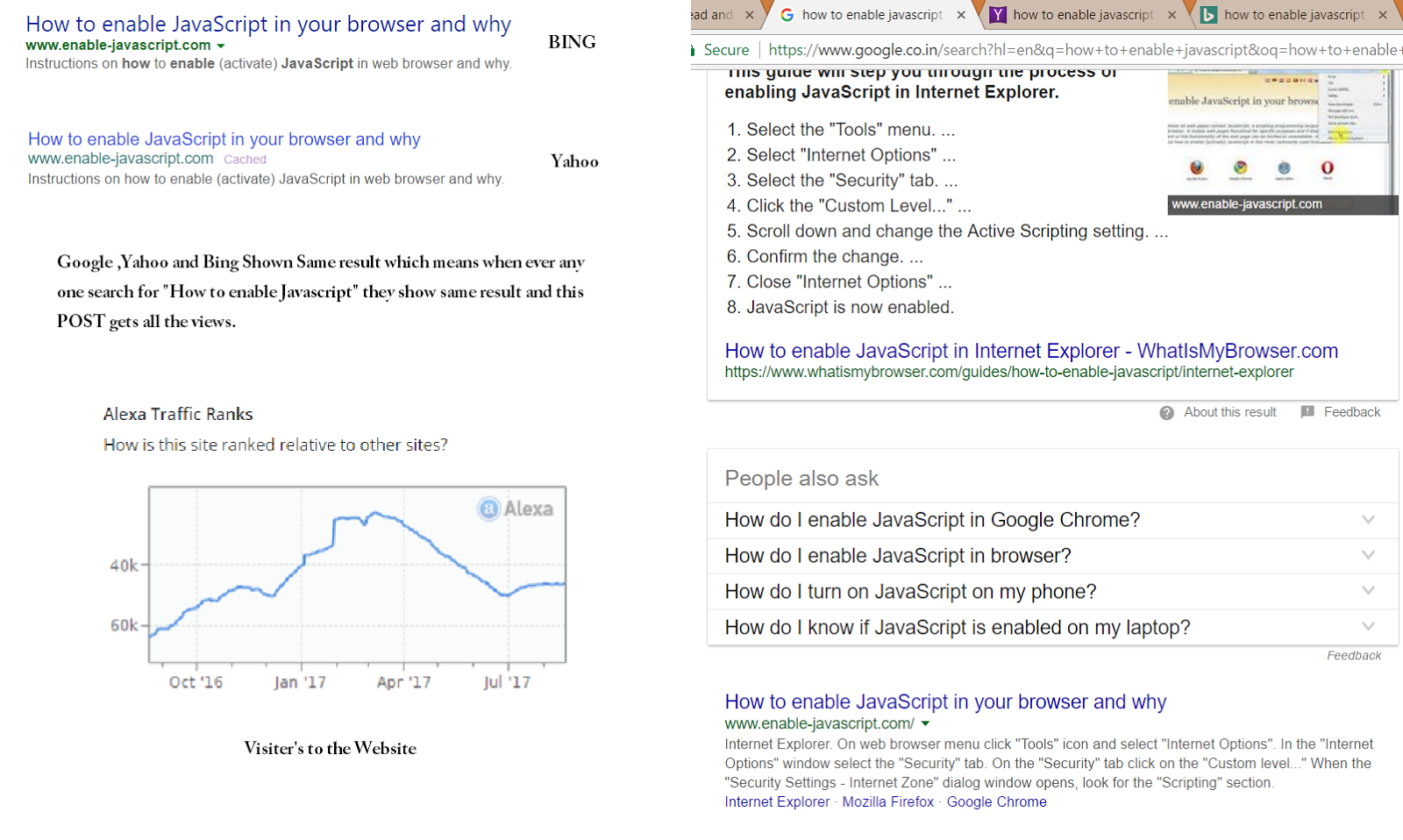Open dropdown arrow next to Bing result URL
Image resolution: width=1403 pixels, height=840 pixels.
point(221,46)
